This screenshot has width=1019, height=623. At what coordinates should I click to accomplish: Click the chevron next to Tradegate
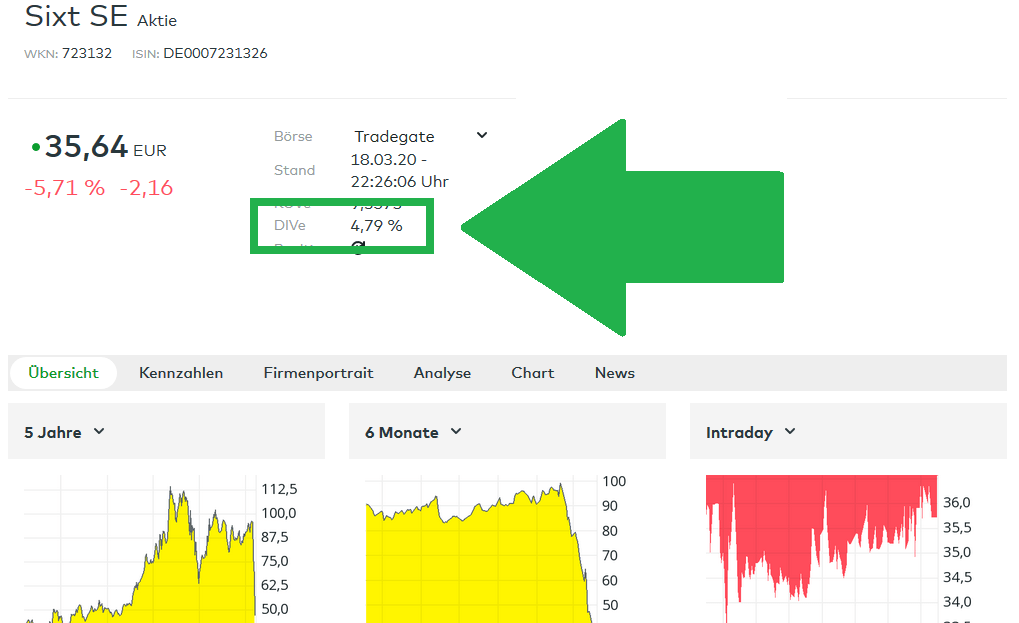click(482, 135)
